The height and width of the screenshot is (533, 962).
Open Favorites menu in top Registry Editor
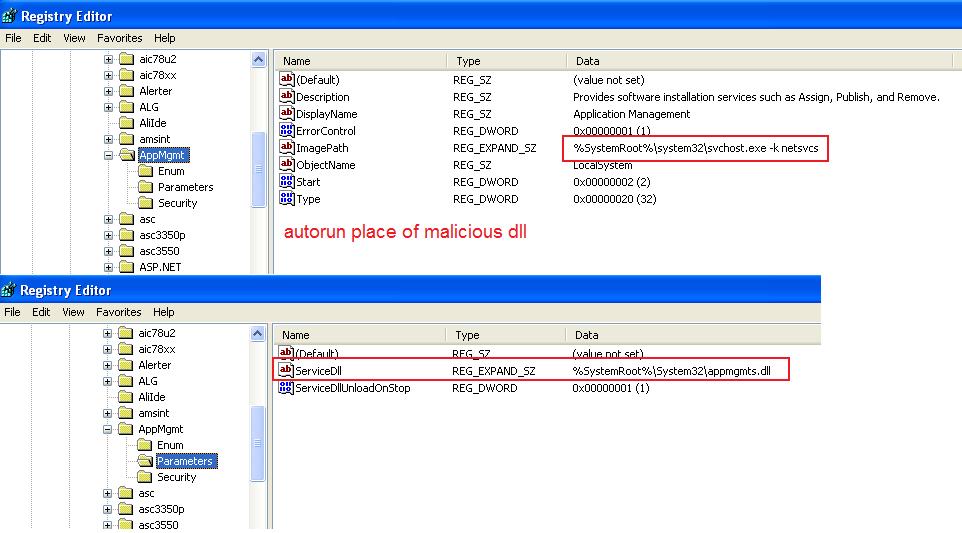coord(120,38)
